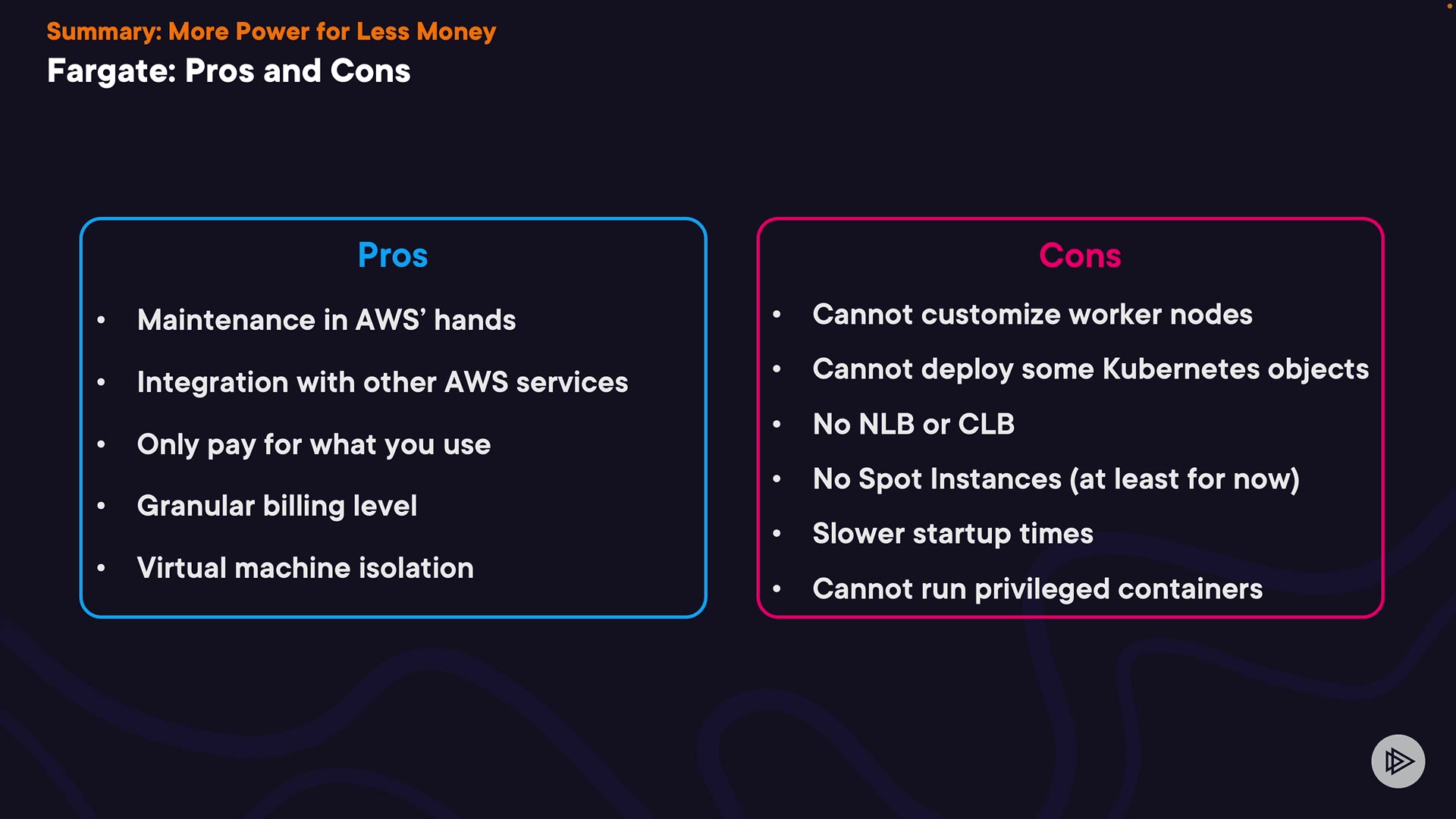Click "Cannot customize worker nodes" item
This screenshot has height=819, width=1456.
pos(1032,315)
